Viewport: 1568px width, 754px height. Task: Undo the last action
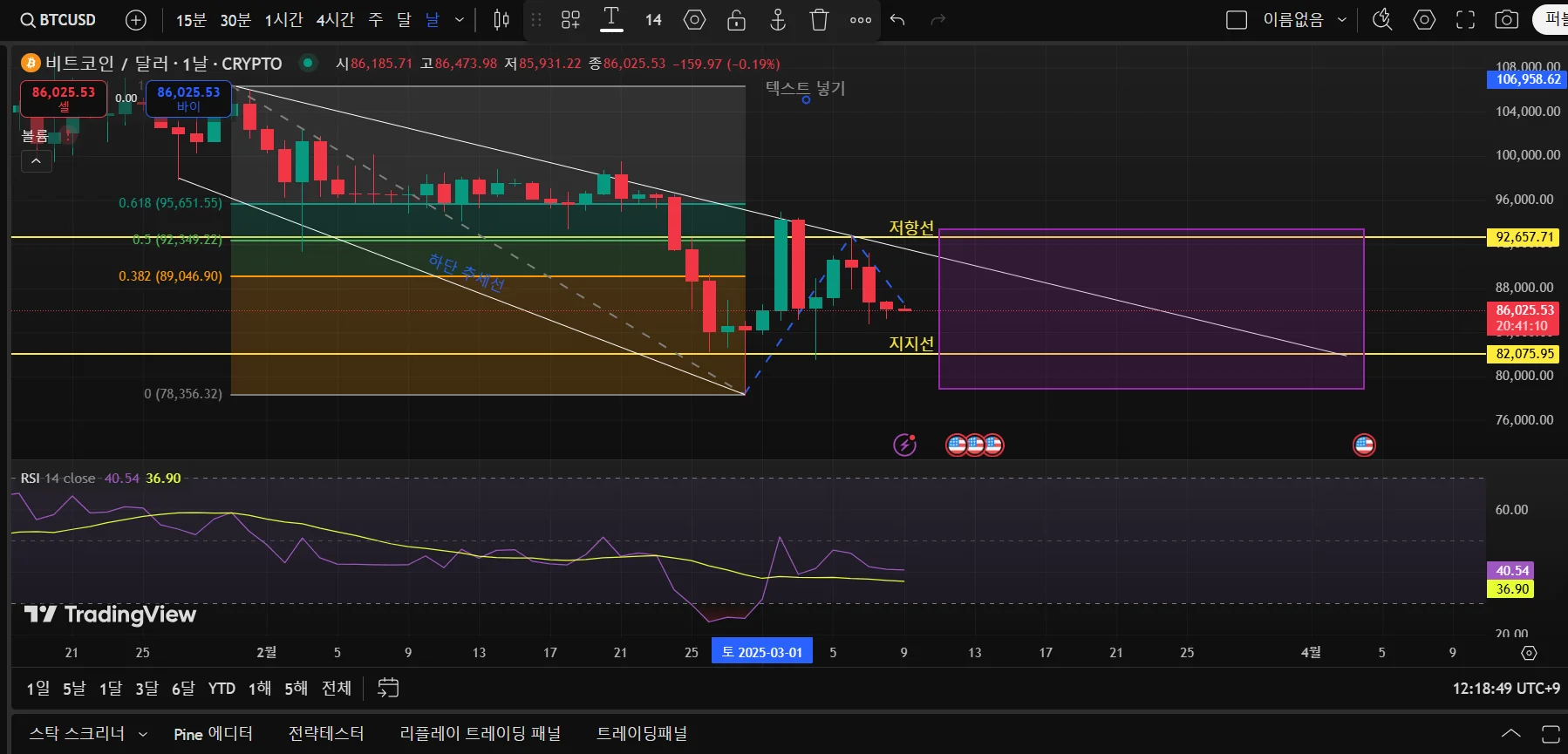(897, 19)
